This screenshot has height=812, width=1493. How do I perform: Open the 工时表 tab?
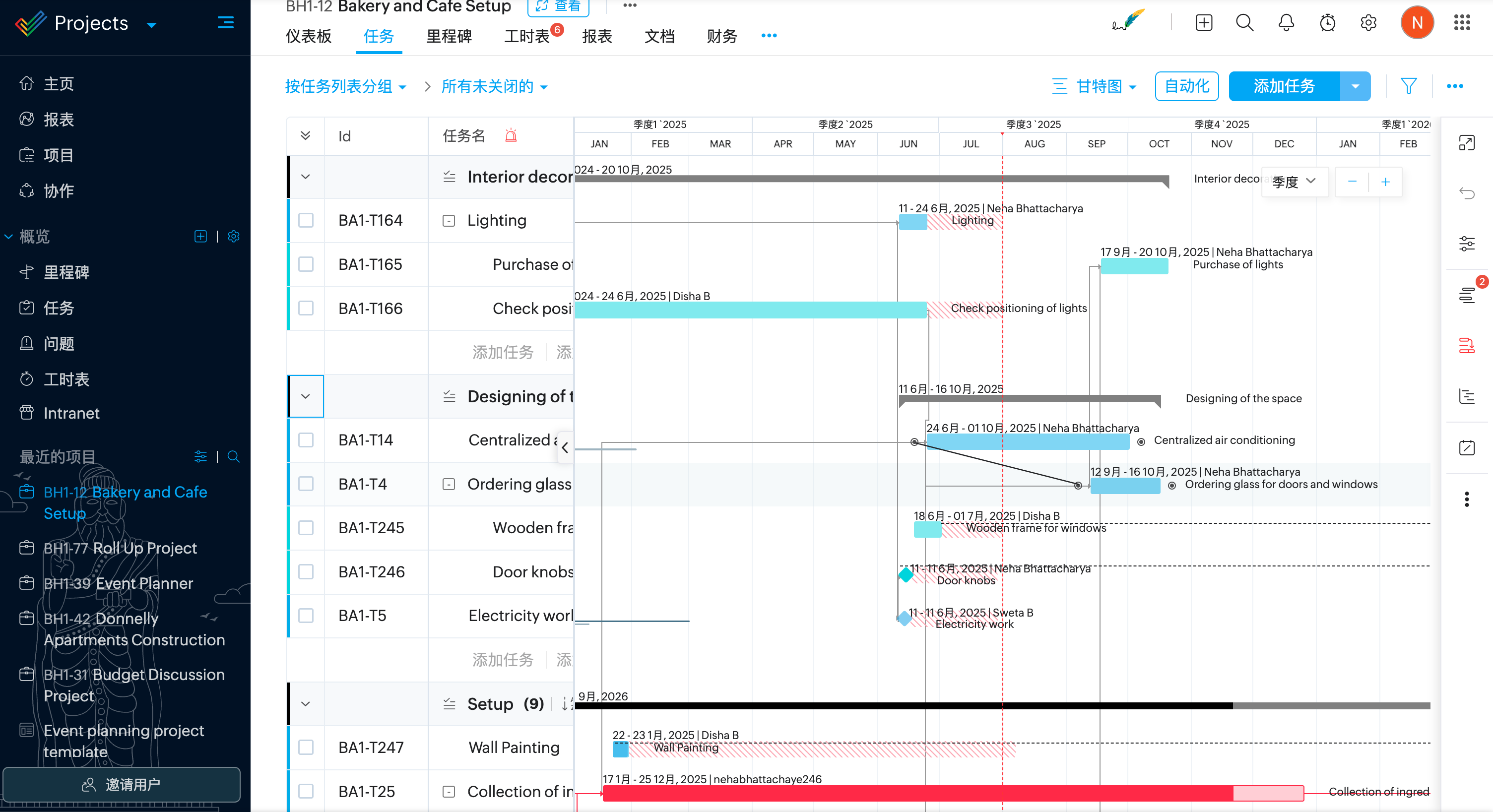click(x=526, y=37)
